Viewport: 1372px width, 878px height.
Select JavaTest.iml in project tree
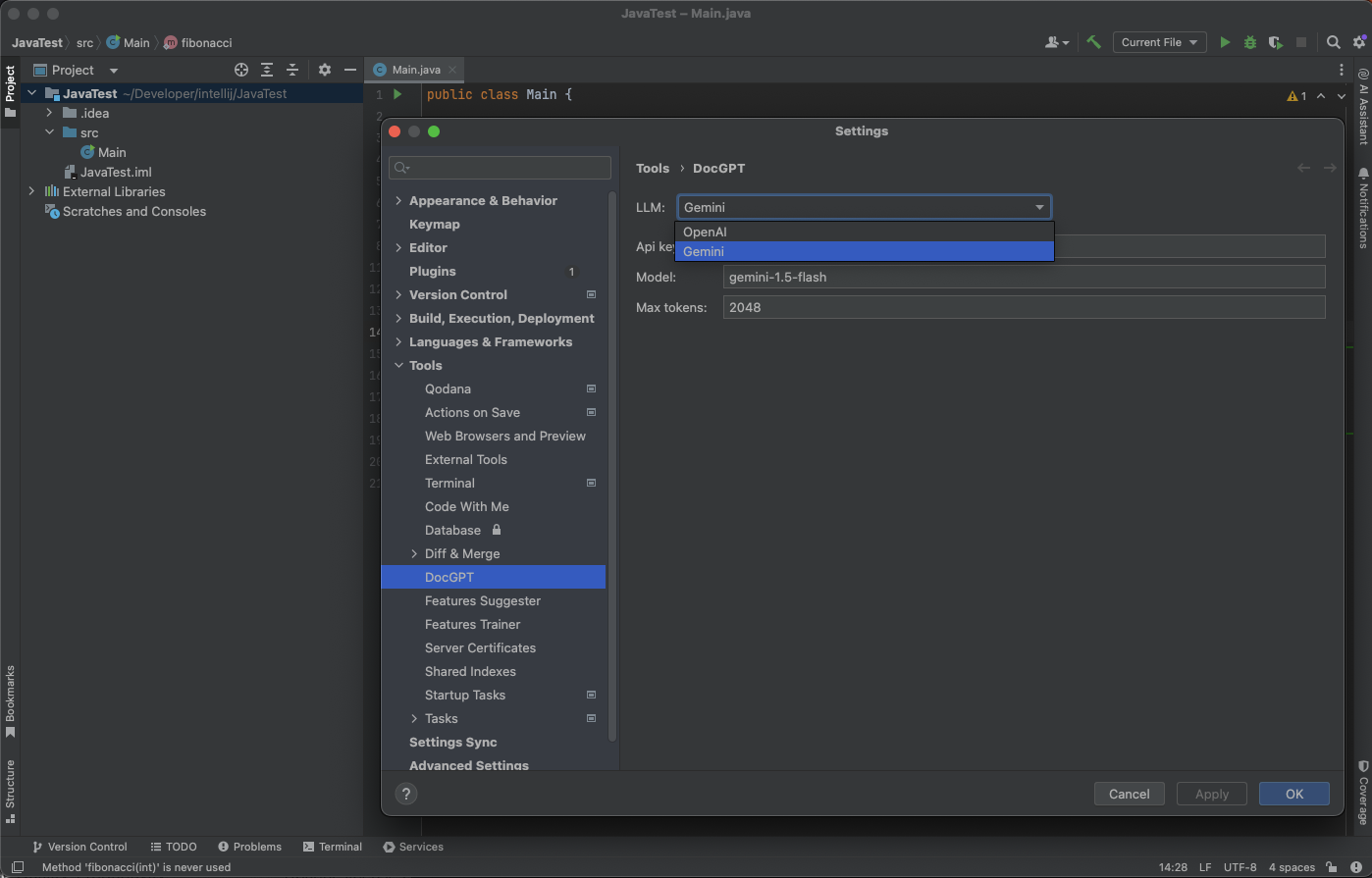[x=116, y=172]
